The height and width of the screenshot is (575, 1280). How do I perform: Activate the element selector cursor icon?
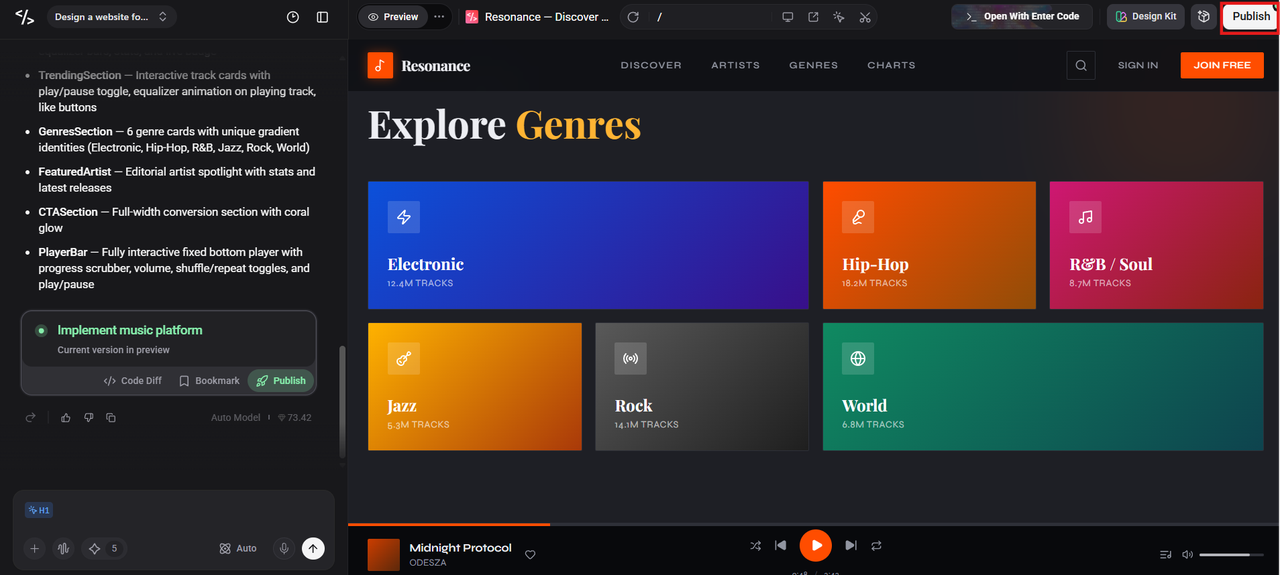click(839, 17)
